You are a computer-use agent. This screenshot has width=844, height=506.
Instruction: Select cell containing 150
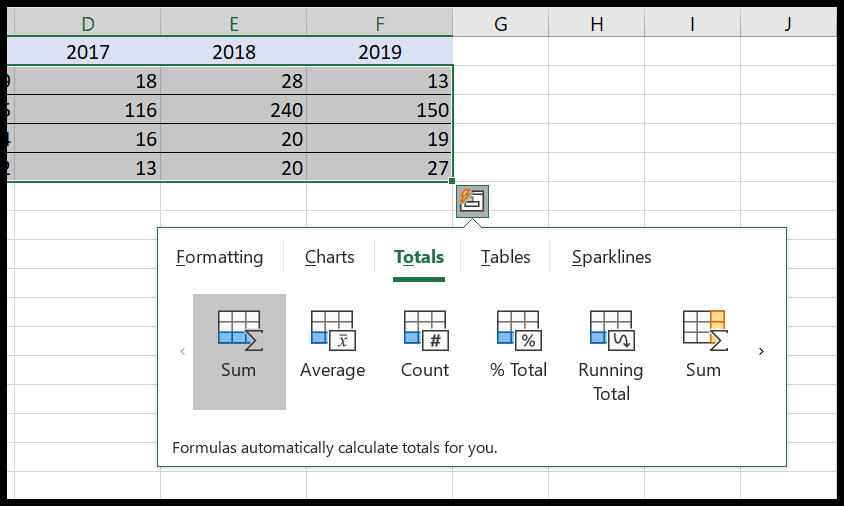[x=379, y=110]
